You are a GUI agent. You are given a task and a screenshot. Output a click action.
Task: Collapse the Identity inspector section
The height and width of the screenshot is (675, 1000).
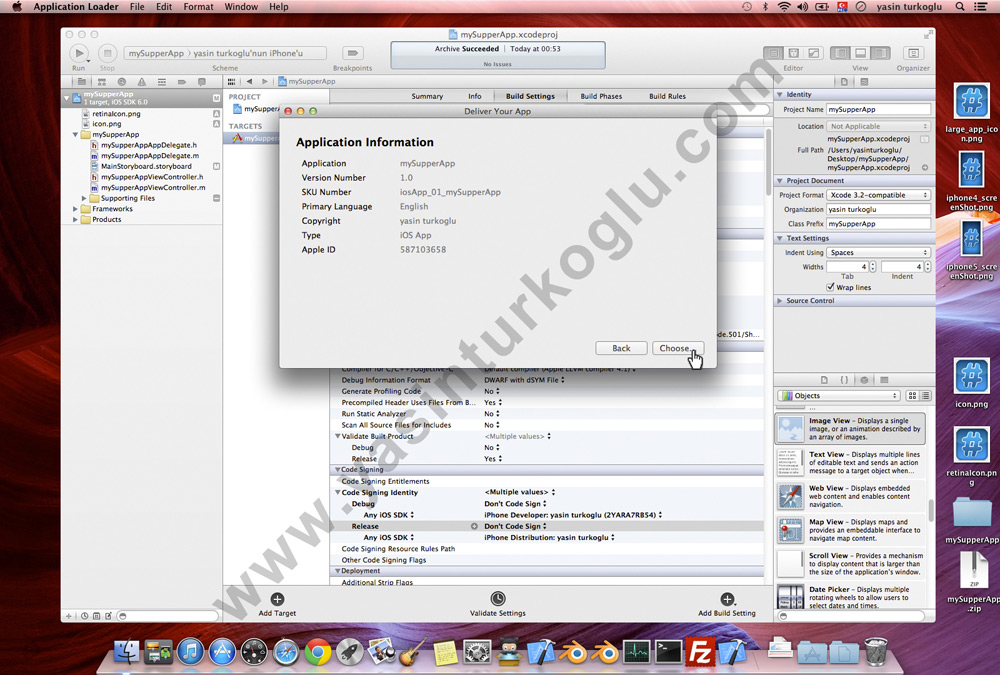780,94
